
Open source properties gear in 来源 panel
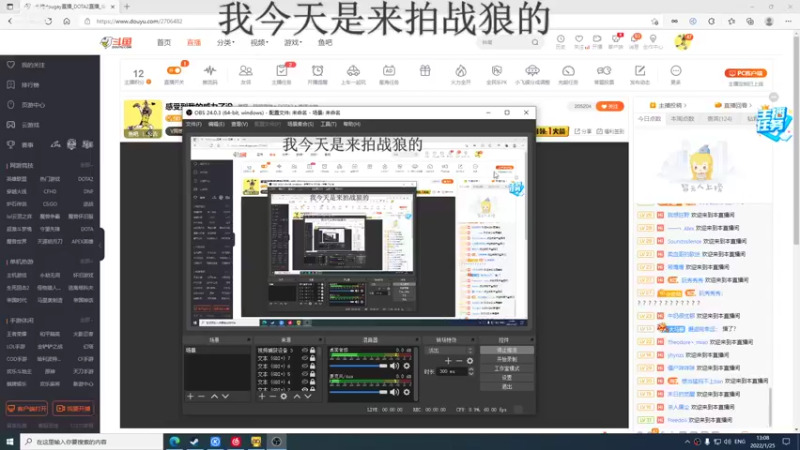click(284, 396)
